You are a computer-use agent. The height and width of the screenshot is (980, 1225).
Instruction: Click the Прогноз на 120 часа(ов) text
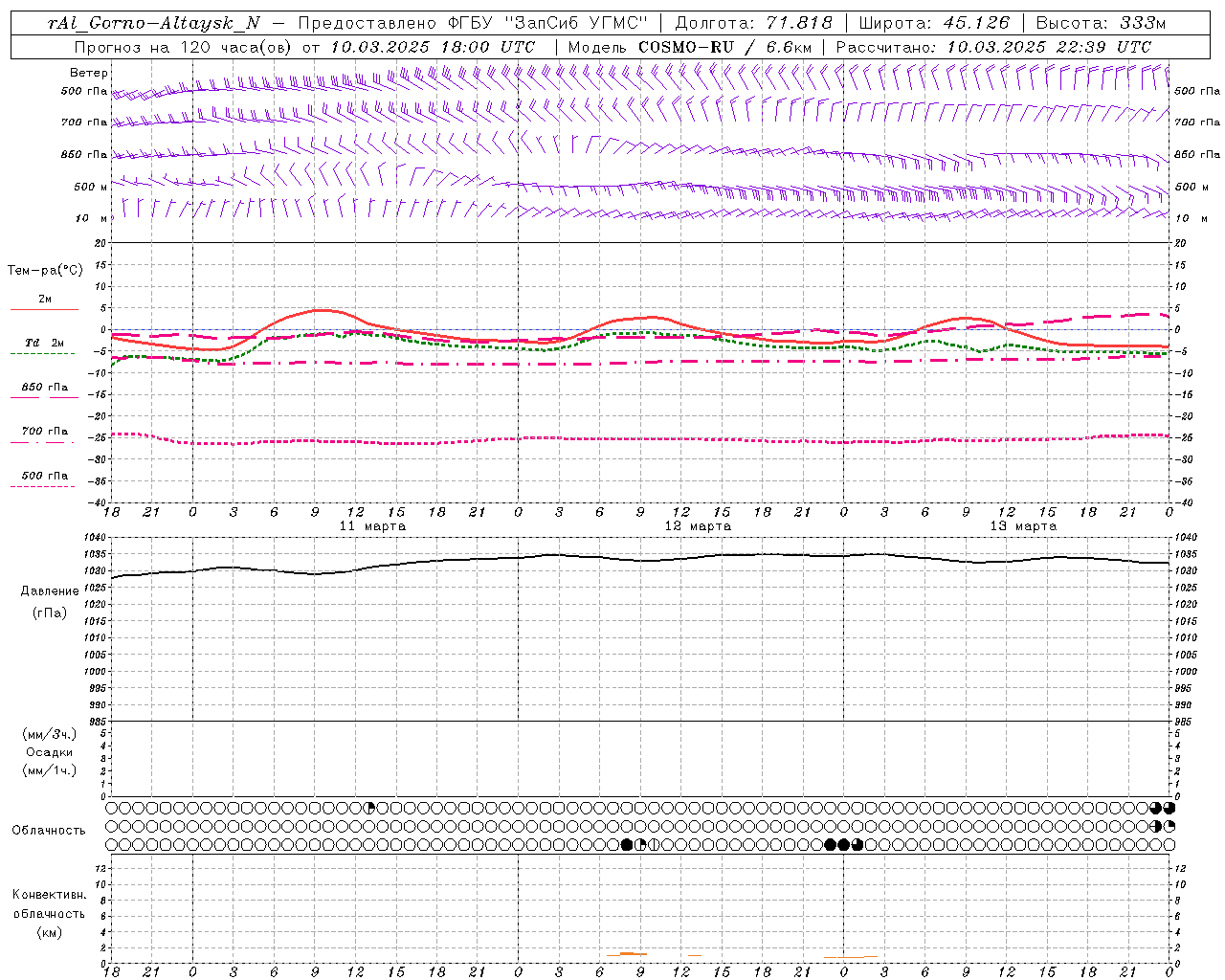[x=183, y=47]
